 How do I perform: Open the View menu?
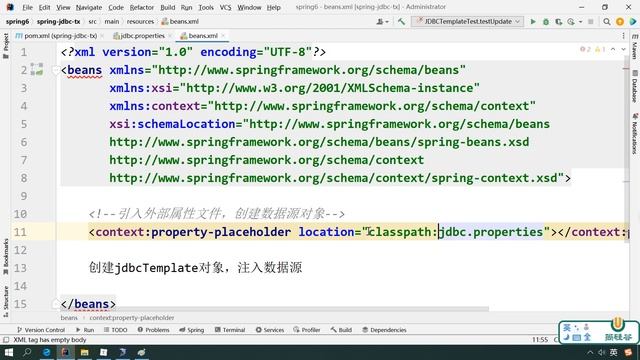[63, 7]
